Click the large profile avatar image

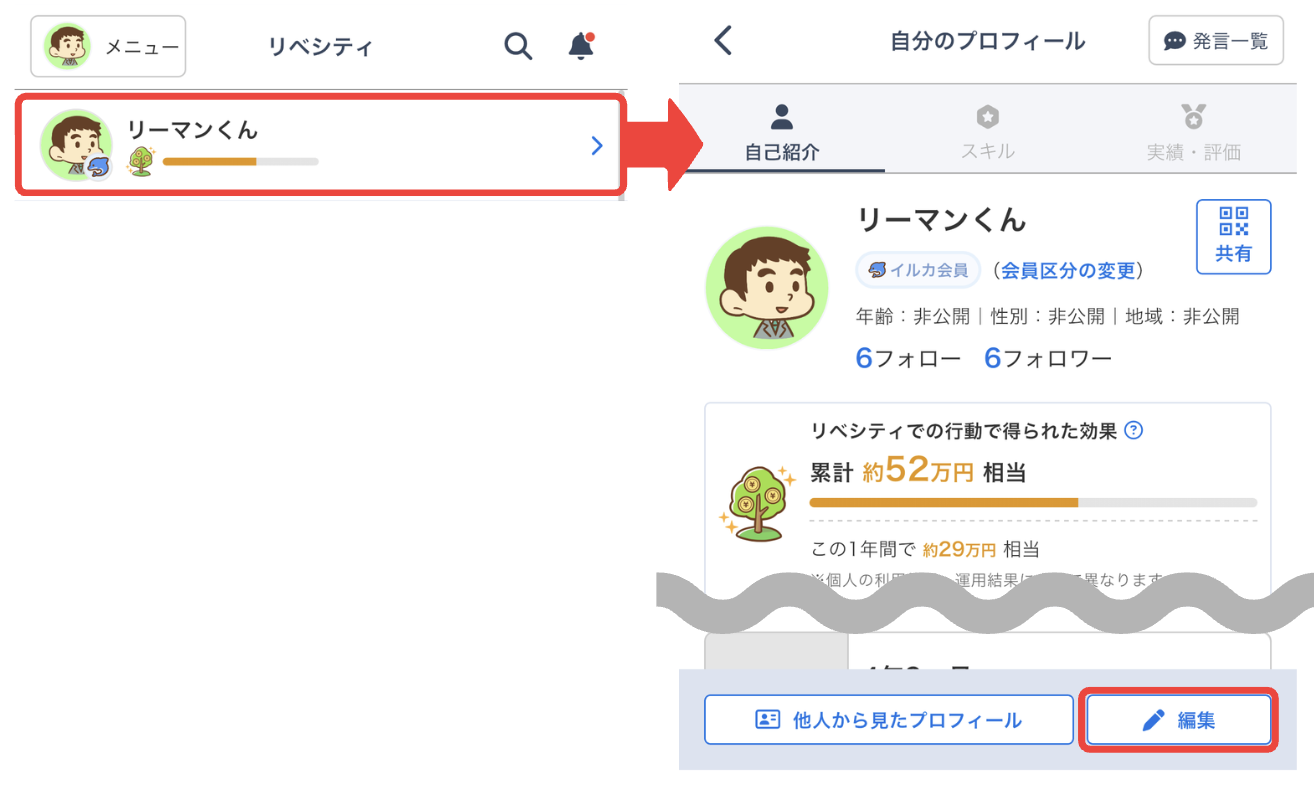point(767,288)
